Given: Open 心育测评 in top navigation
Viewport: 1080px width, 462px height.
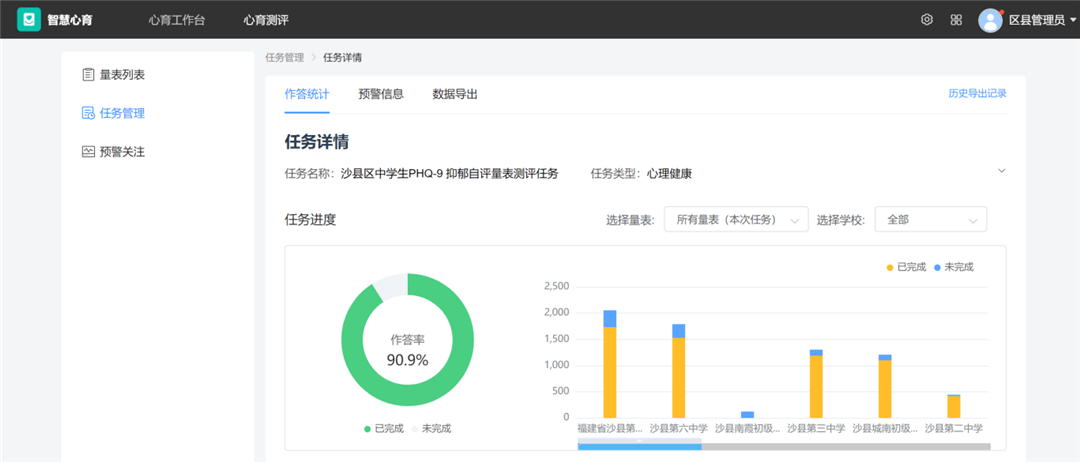Looking at the screenshot, I should pyautogui.click(x=266, y=20).
